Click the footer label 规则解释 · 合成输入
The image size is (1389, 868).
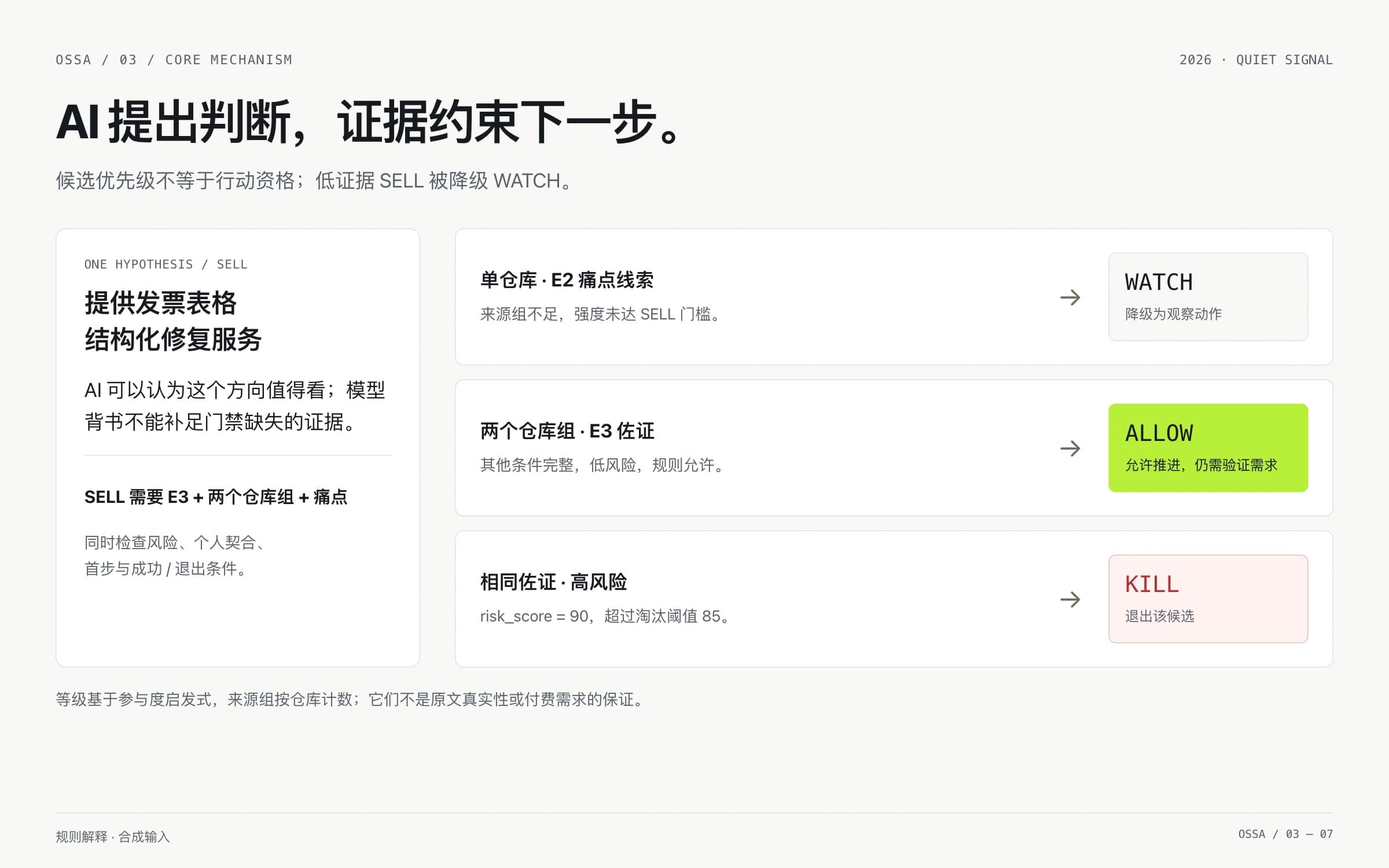click(113, 837)
